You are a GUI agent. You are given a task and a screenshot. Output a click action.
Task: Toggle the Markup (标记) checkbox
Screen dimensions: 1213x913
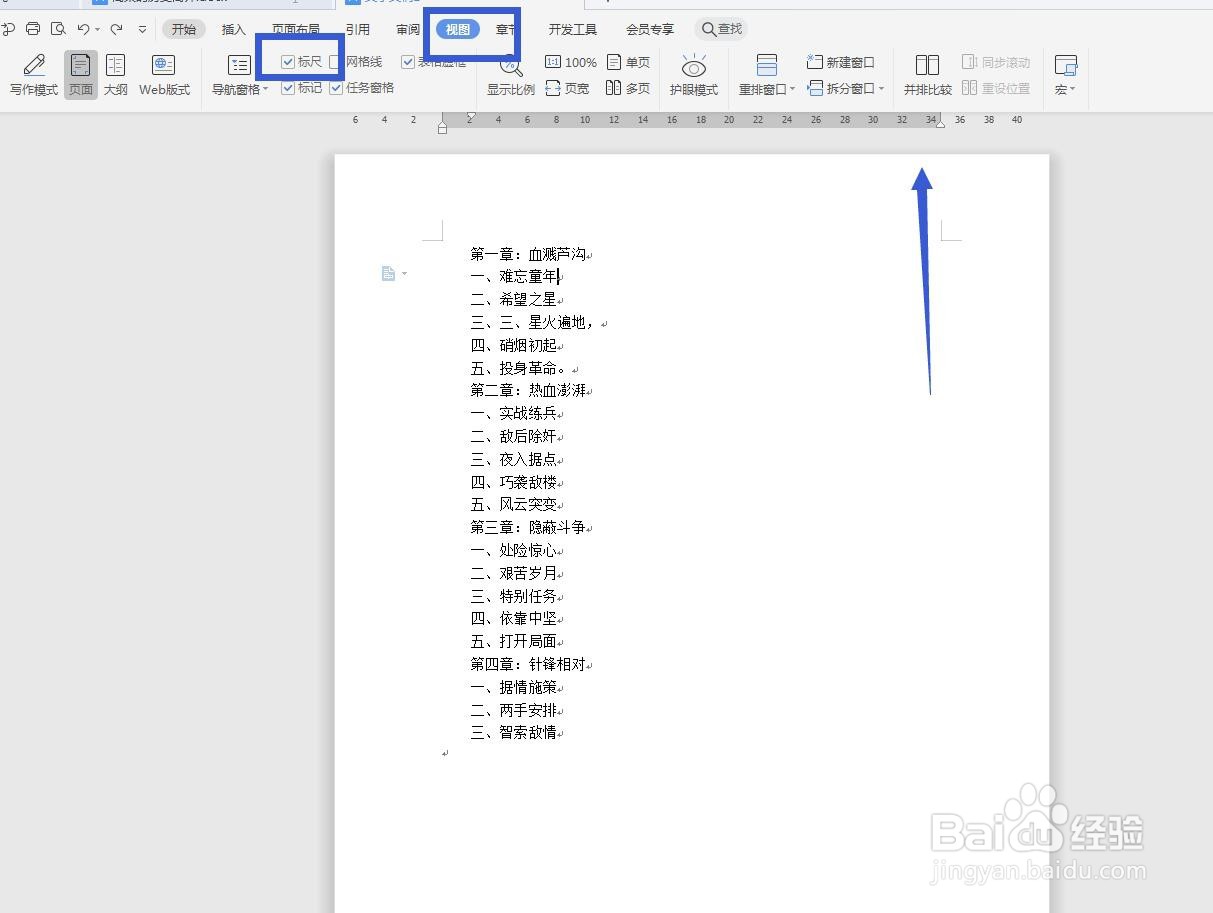click(x=288, y=88)
